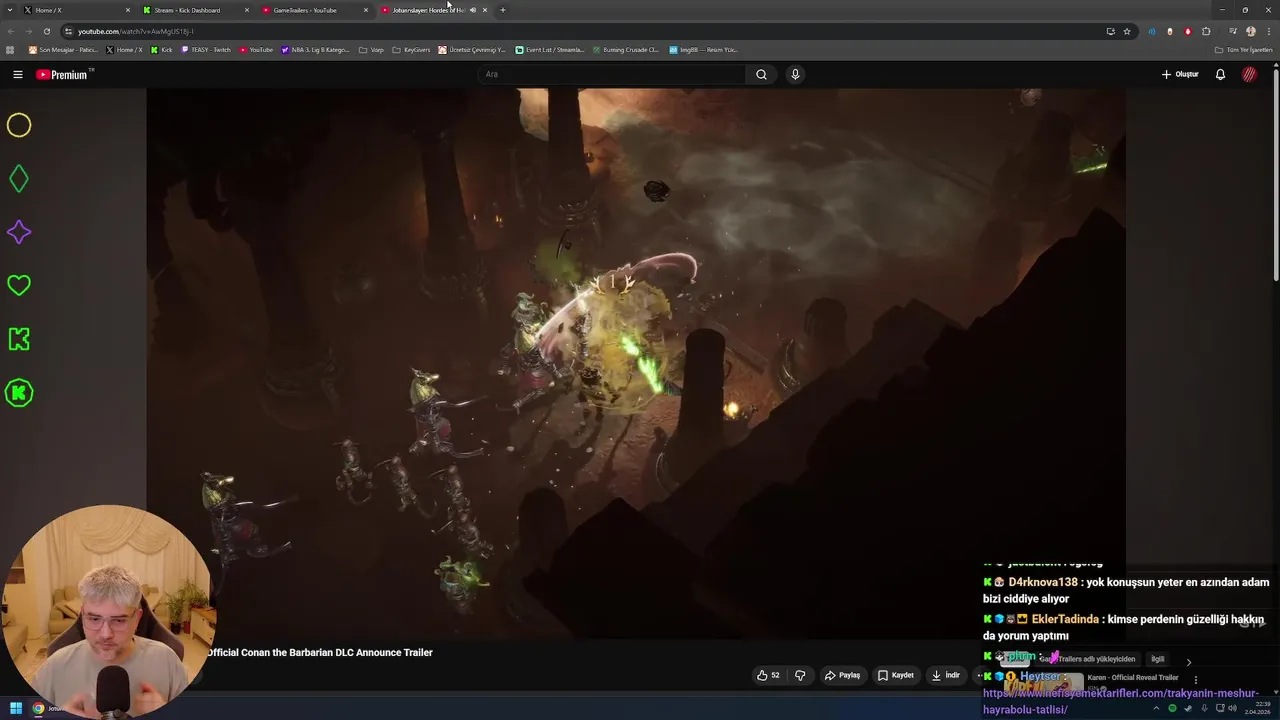Viewport: 1280px width, 720px height.
Task: Open Chrome from the Windows taskbar
Action: click(38, 708)
